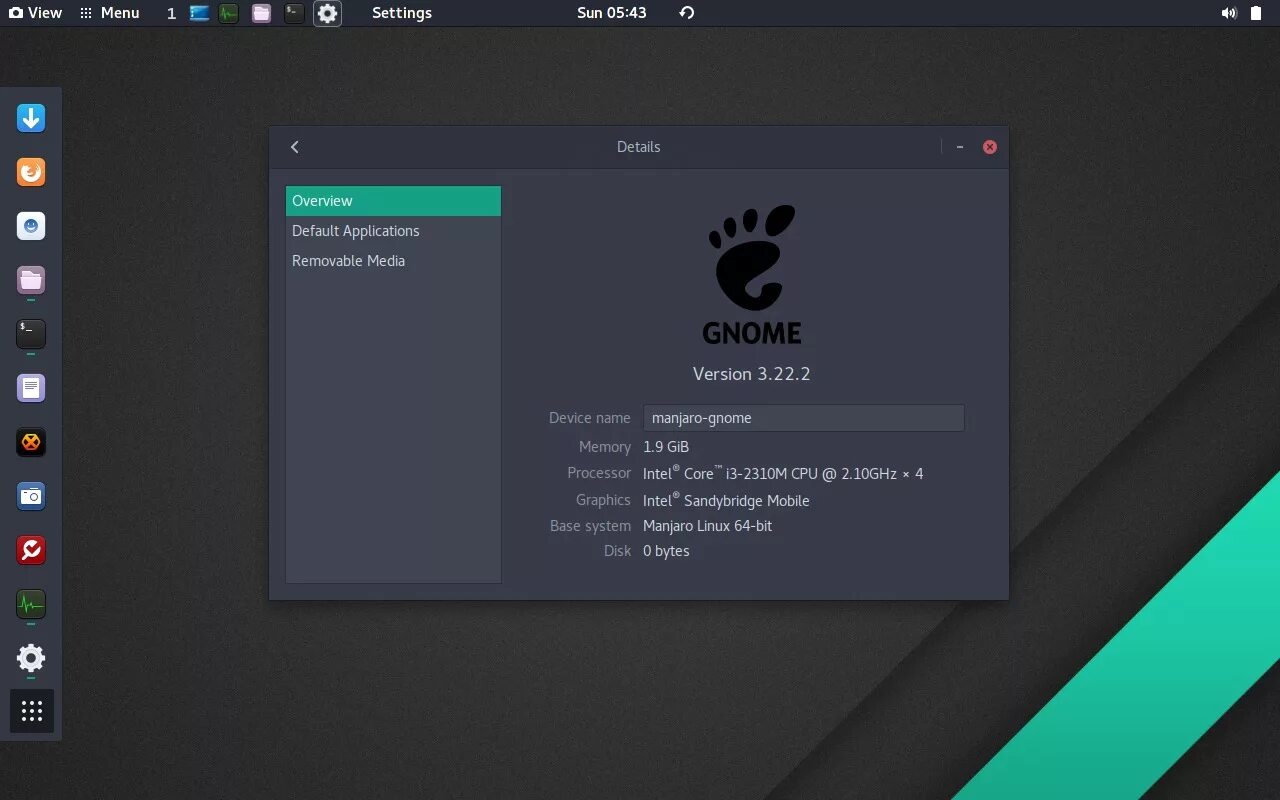Click the Details window title
The height and width of the screenshot is (800, 1280).
(x=639, y=147)
